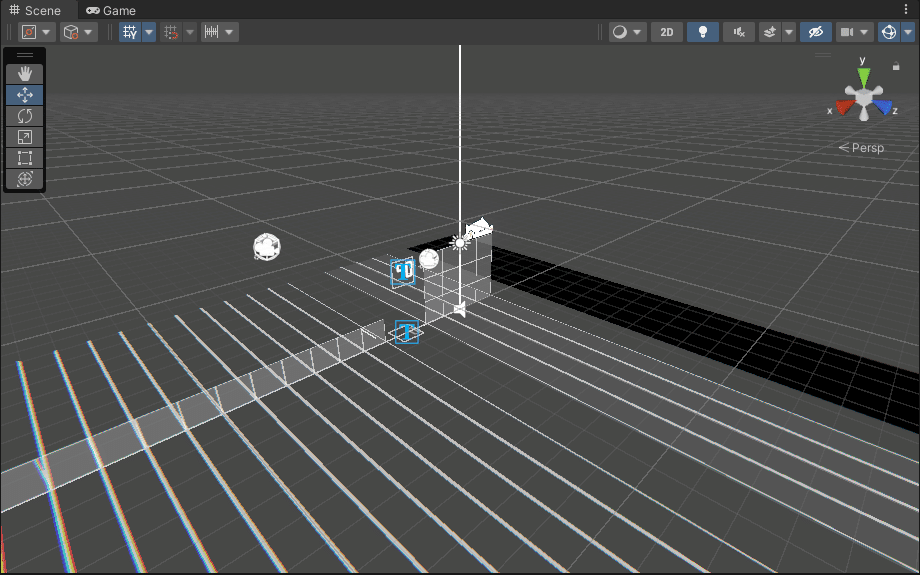The width and height of the screenshot is (920, 575).
Task: Toggle grid snapping
Action: [171, 32]
